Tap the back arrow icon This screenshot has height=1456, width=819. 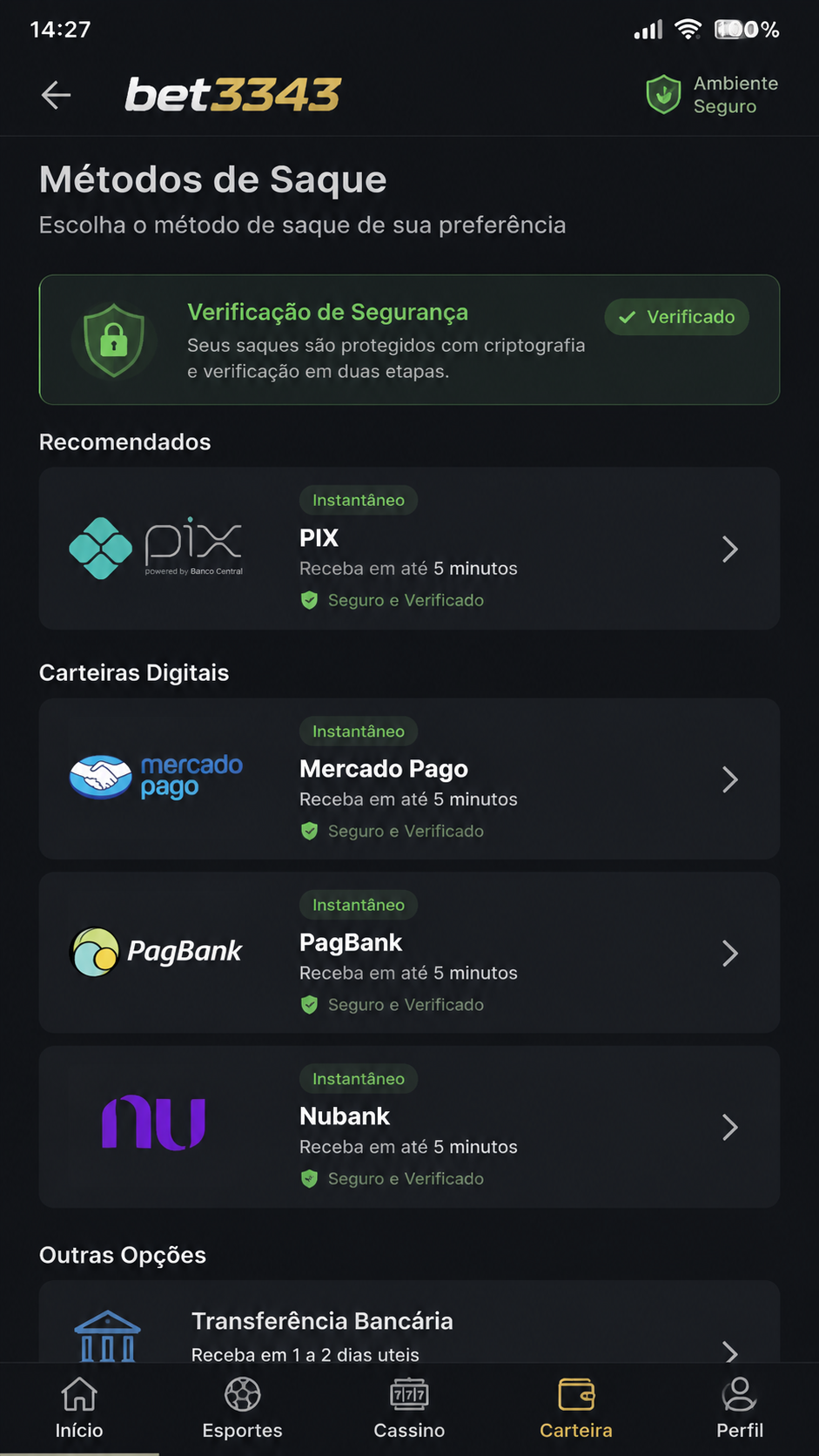[56, 95]
